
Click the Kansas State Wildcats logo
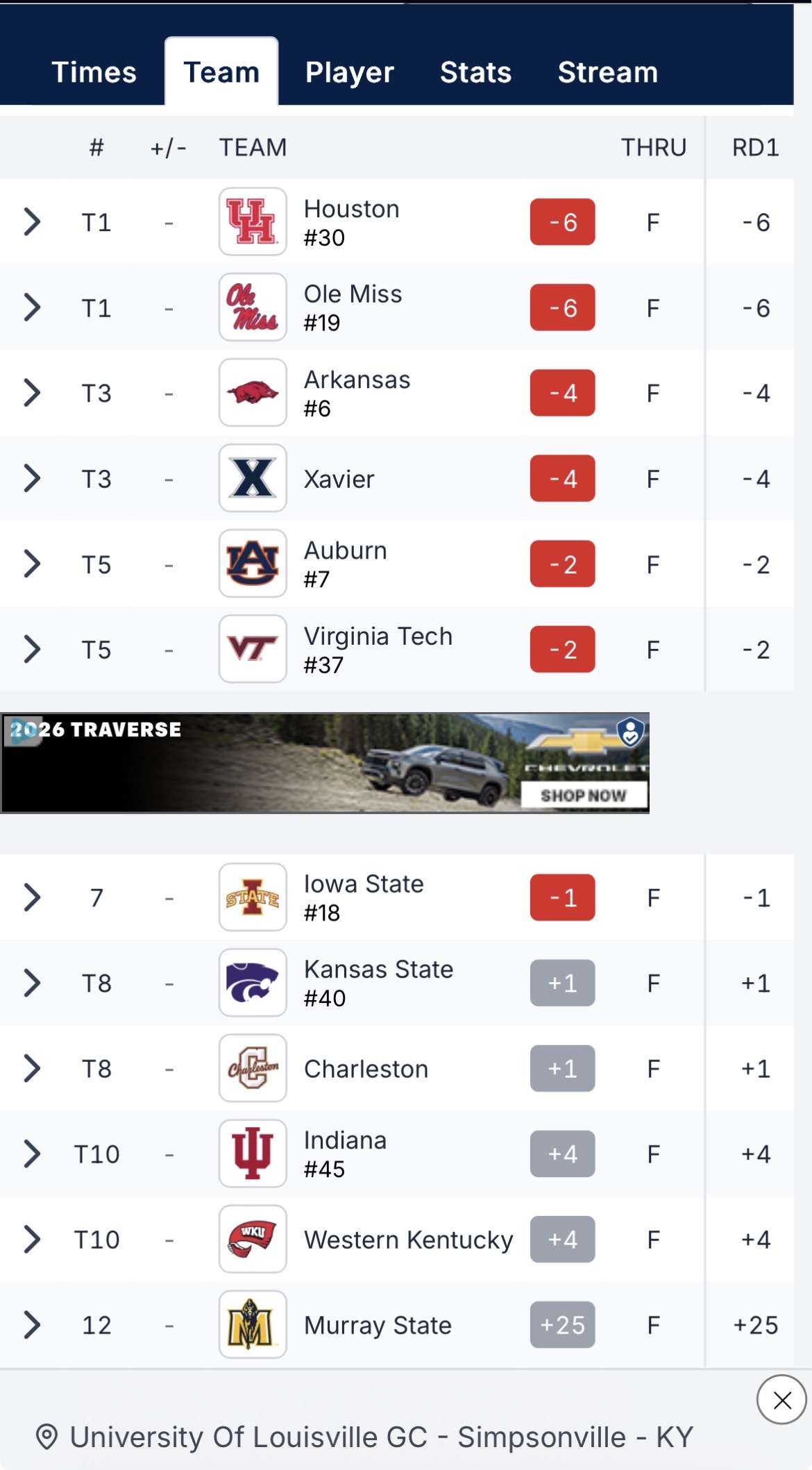click(x=253, y=983)
